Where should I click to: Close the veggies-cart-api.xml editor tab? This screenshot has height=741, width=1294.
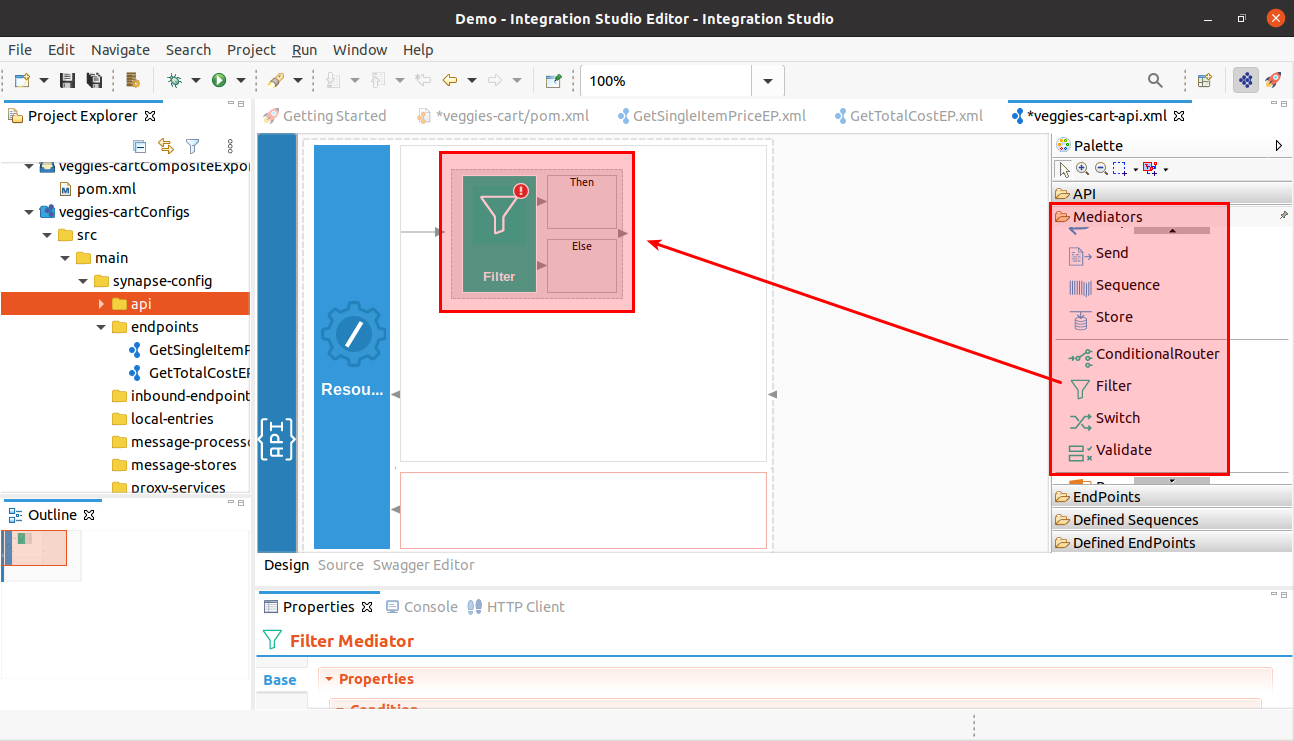[x=1178, y=116]
